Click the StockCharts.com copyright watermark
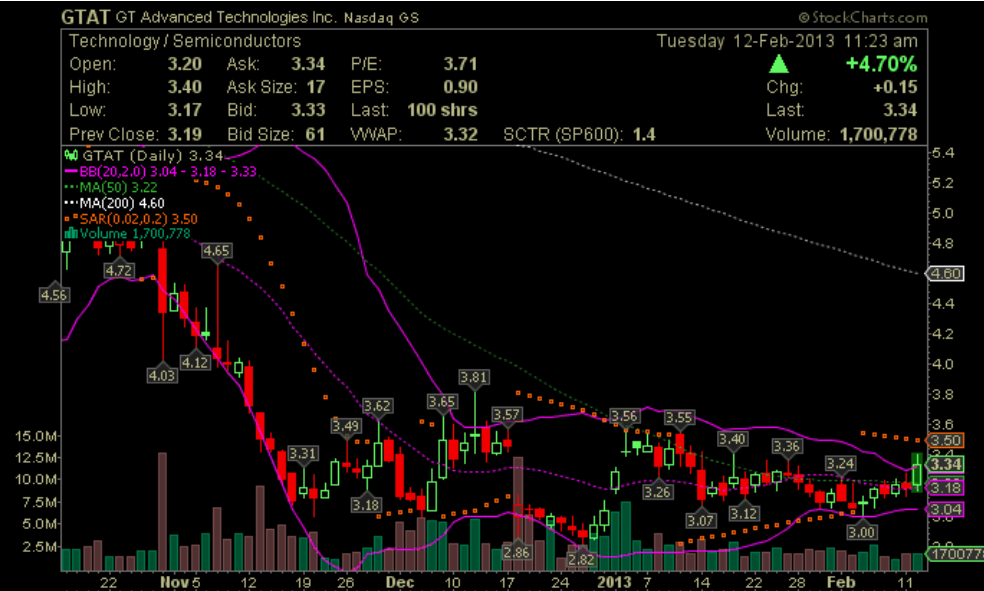Viewport: 984px width, 591px height. (x=862, y=18)
